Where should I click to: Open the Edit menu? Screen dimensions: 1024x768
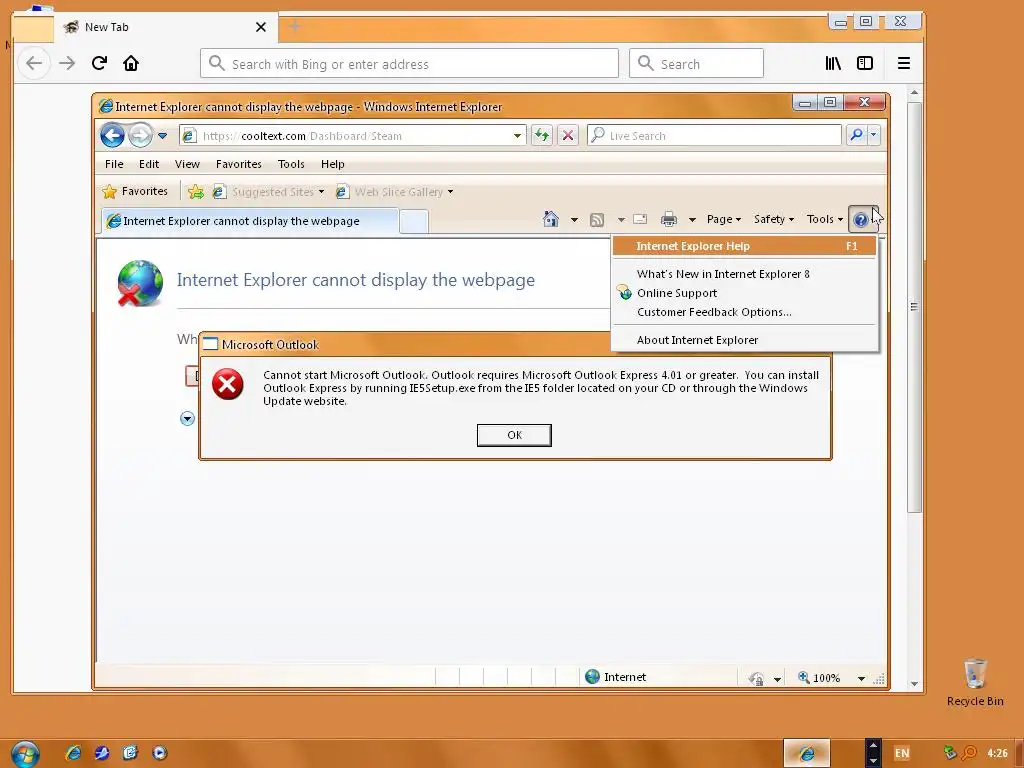[149, 164]
